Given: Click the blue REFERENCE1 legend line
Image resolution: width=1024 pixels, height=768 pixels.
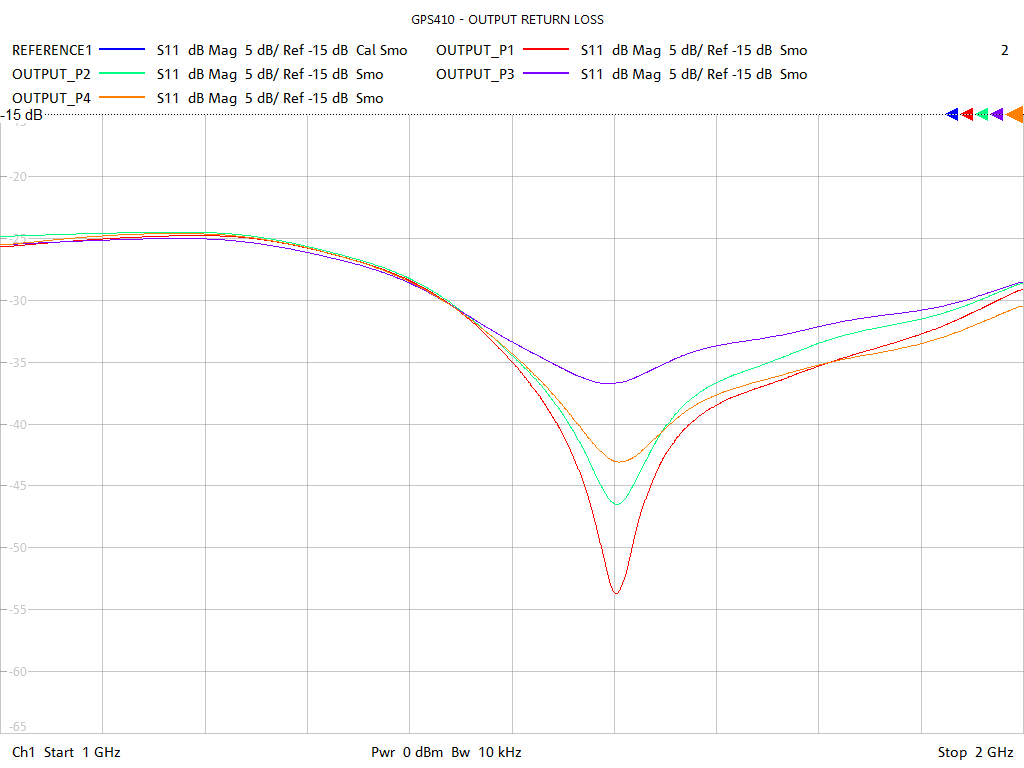Looking at the screenshot, I should point(121,50).
